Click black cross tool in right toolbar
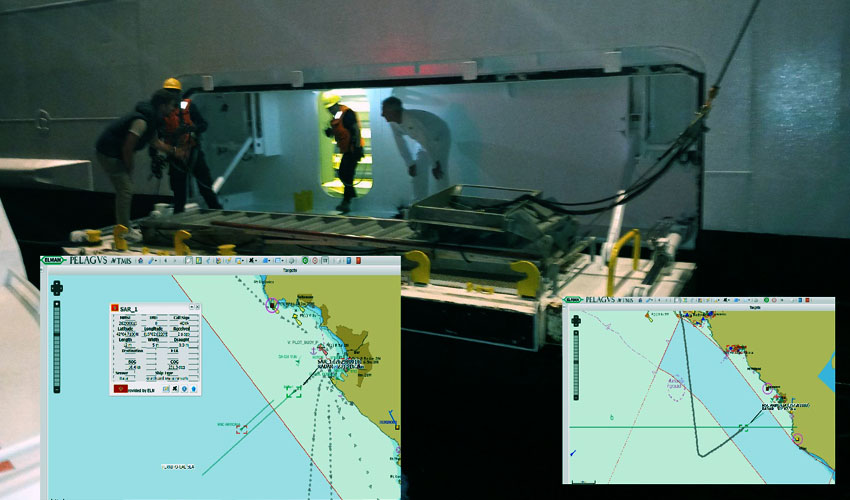The image size is (850, 500). coord(725,300)
